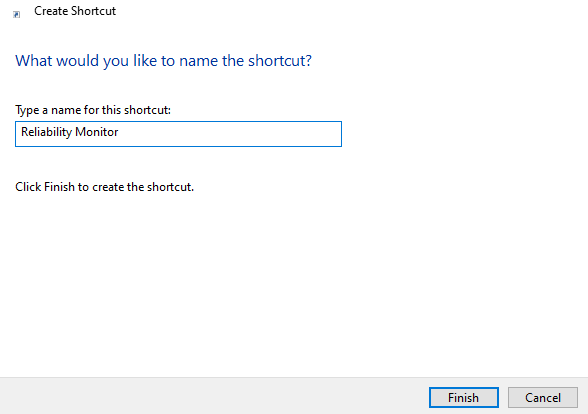The width and height of the screenshot is (588, 414).
Task: Click the 'Type a name for this shortcut:' label
Action: (93, 110)
